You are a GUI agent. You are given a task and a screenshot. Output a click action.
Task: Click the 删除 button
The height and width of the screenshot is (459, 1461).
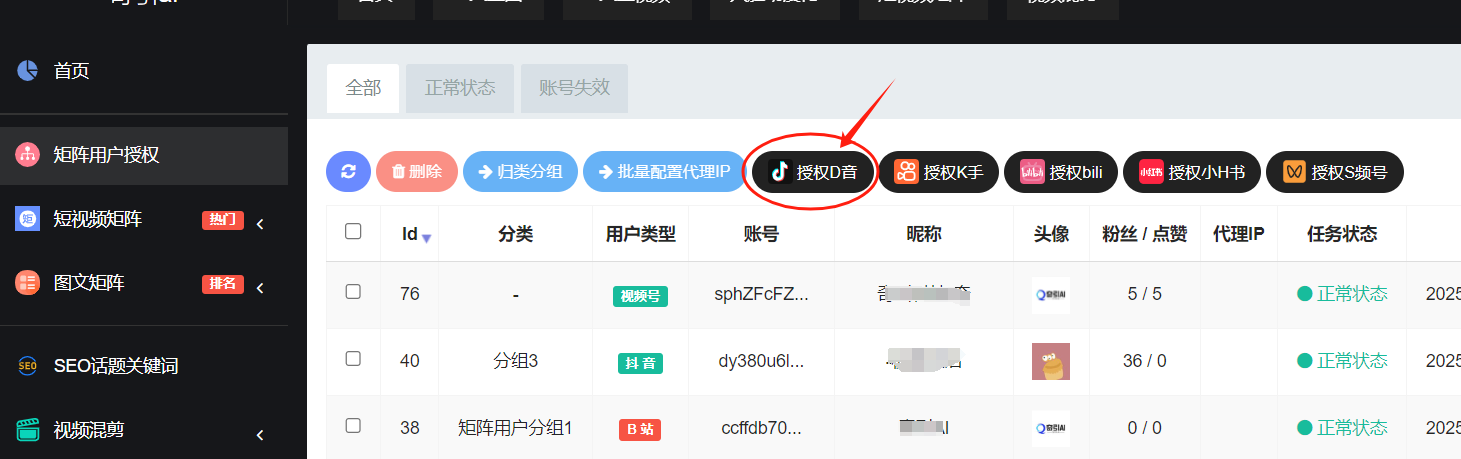click(417, 172)
